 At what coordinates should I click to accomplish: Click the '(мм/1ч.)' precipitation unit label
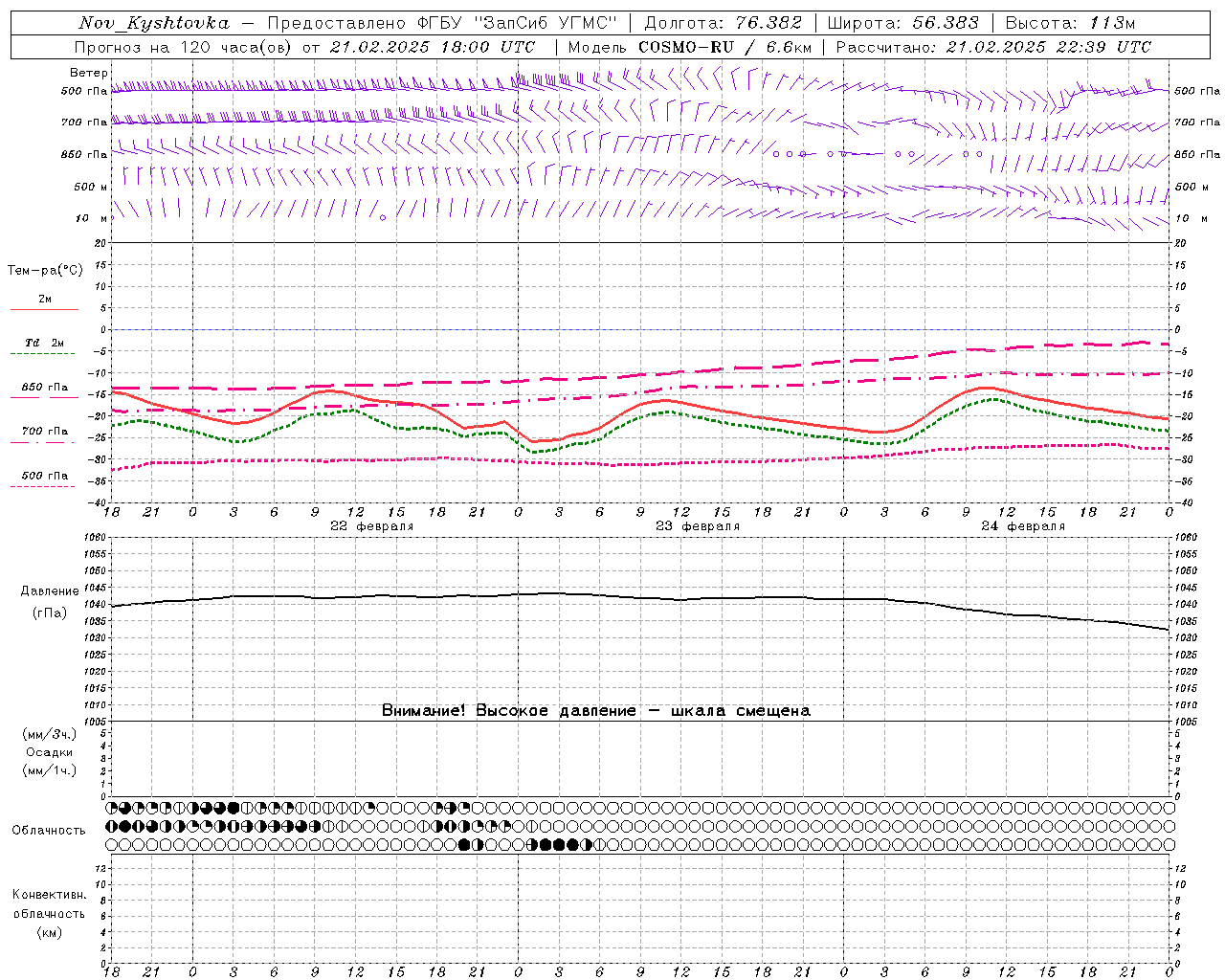pos(50,770)
